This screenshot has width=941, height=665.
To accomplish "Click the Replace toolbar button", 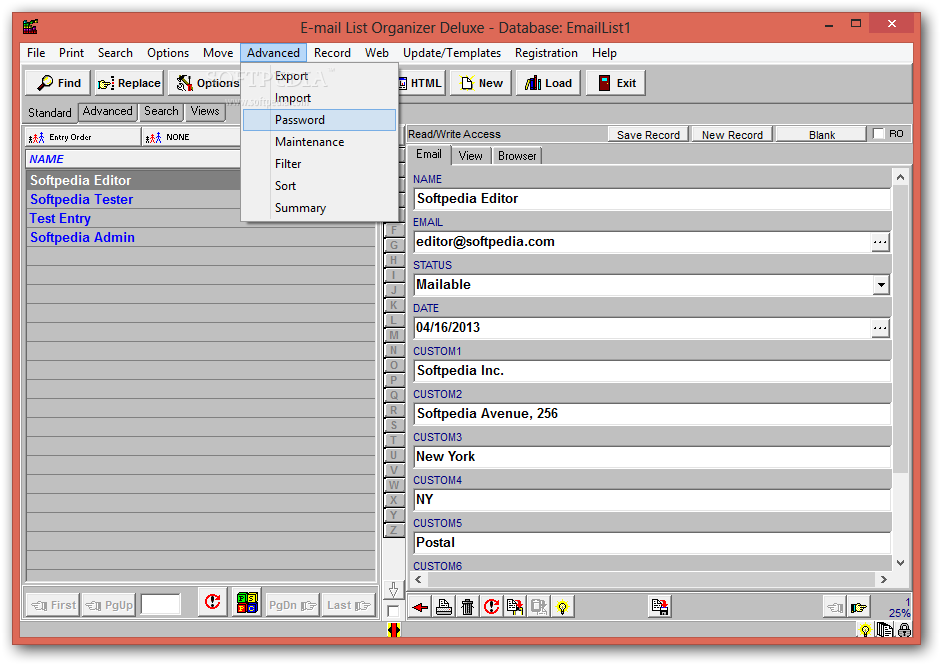I will click(129, 83).
